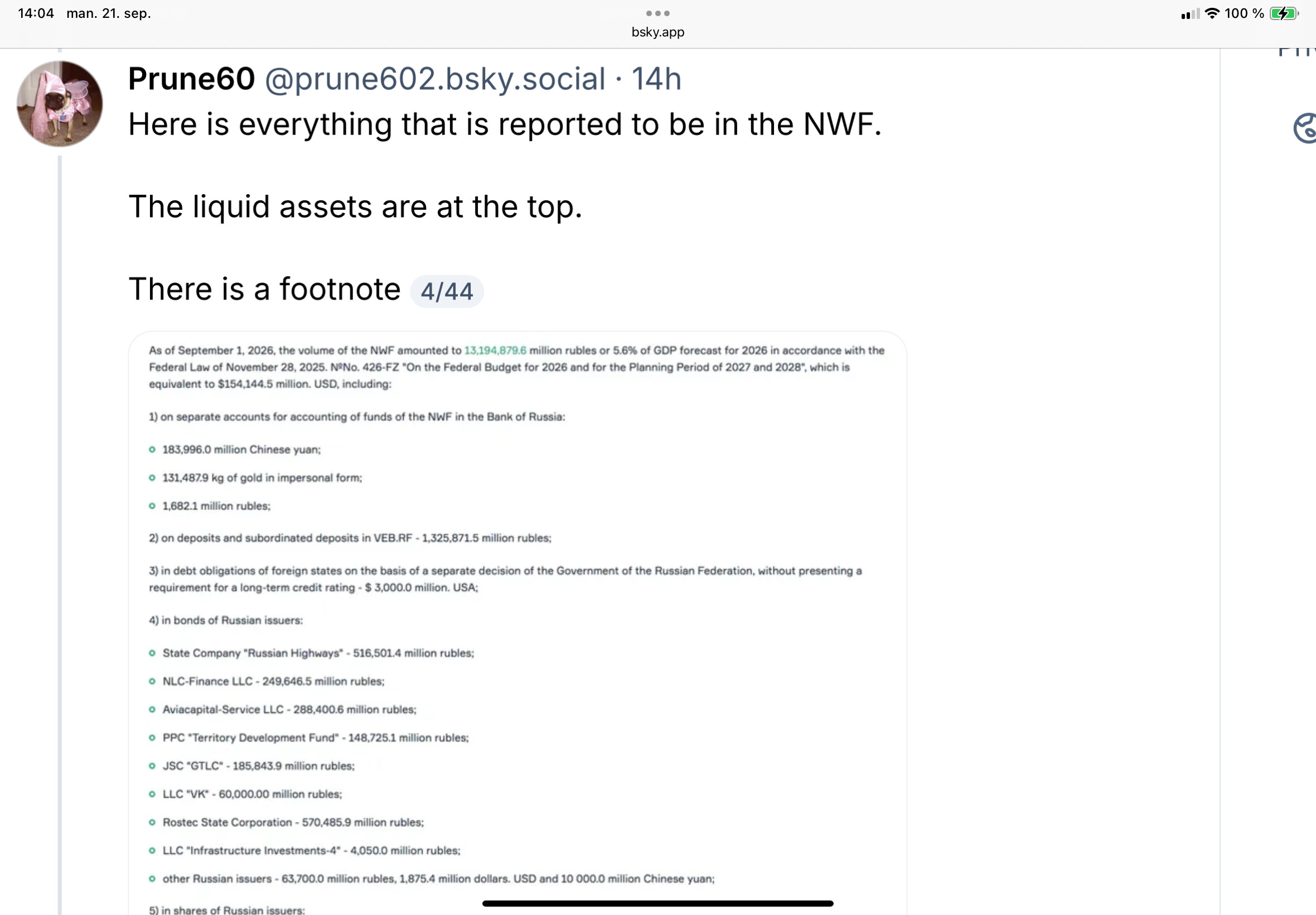This screenshot has height=915, width=1316.
Task: Tap the 4/44 thread counter tag
Action: [x=447, y=291]
